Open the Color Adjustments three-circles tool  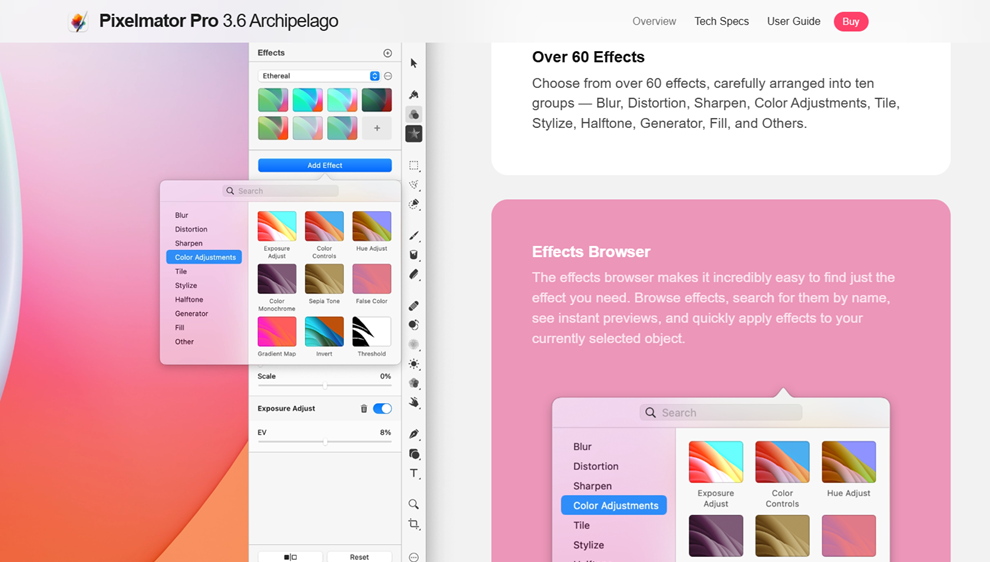pyautogui.click(x=414, y=114)
